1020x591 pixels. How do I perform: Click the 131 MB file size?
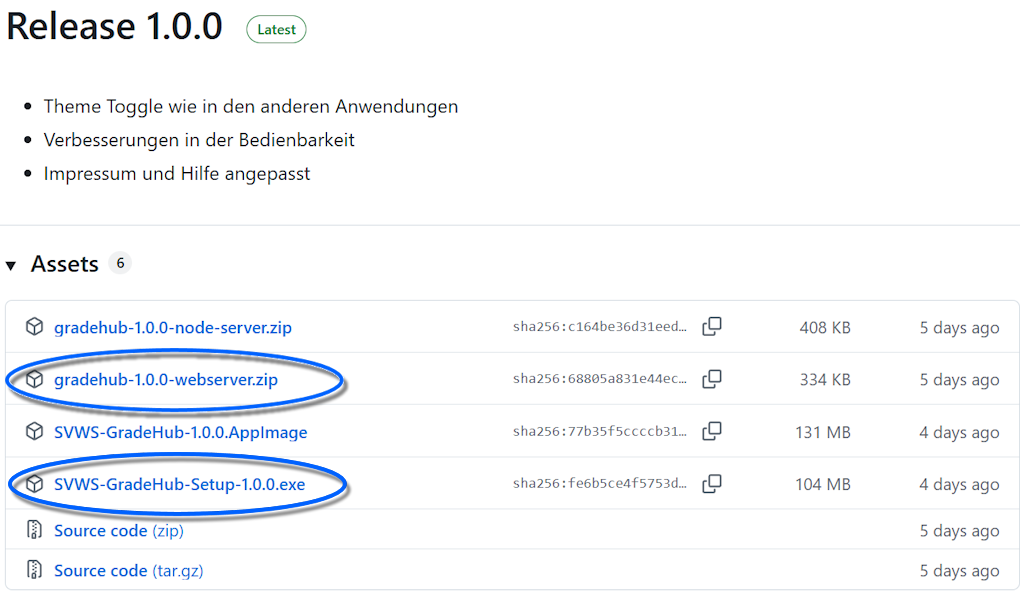point(823,432)
